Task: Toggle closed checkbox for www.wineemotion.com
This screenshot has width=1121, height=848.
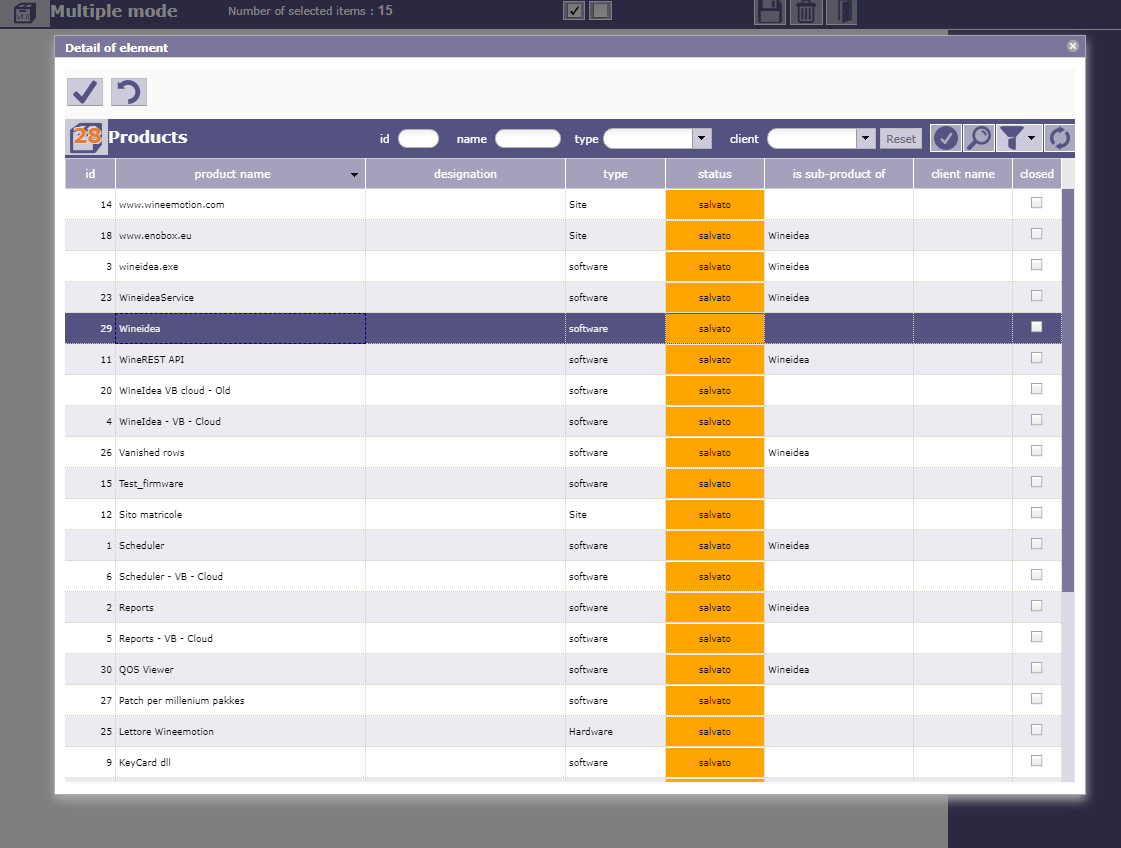Action: click(x=1036, y=203)
